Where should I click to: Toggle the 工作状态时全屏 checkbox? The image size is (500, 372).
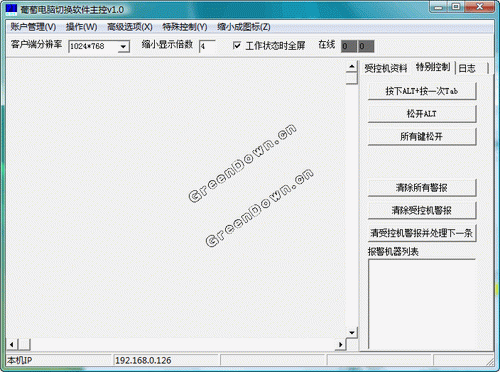[237, 46]
